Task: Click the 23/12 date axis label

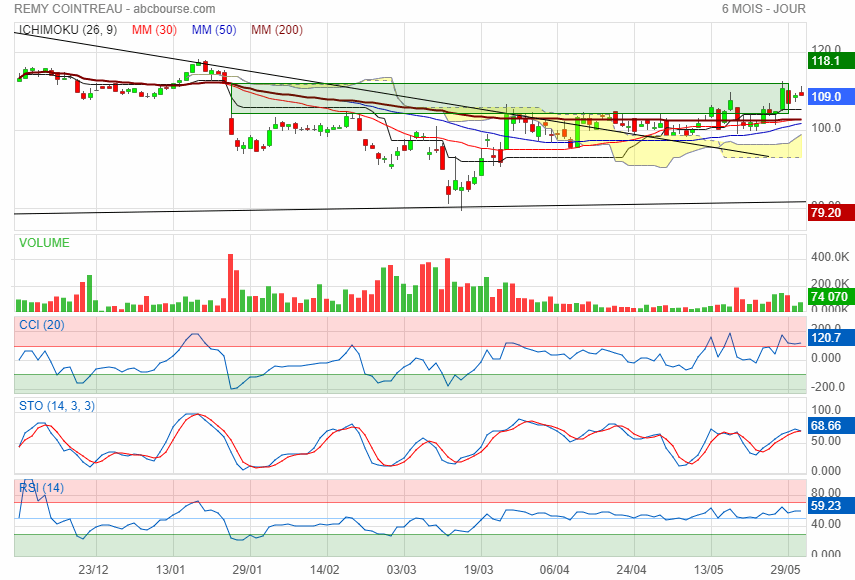Action: tap(93, 570)
